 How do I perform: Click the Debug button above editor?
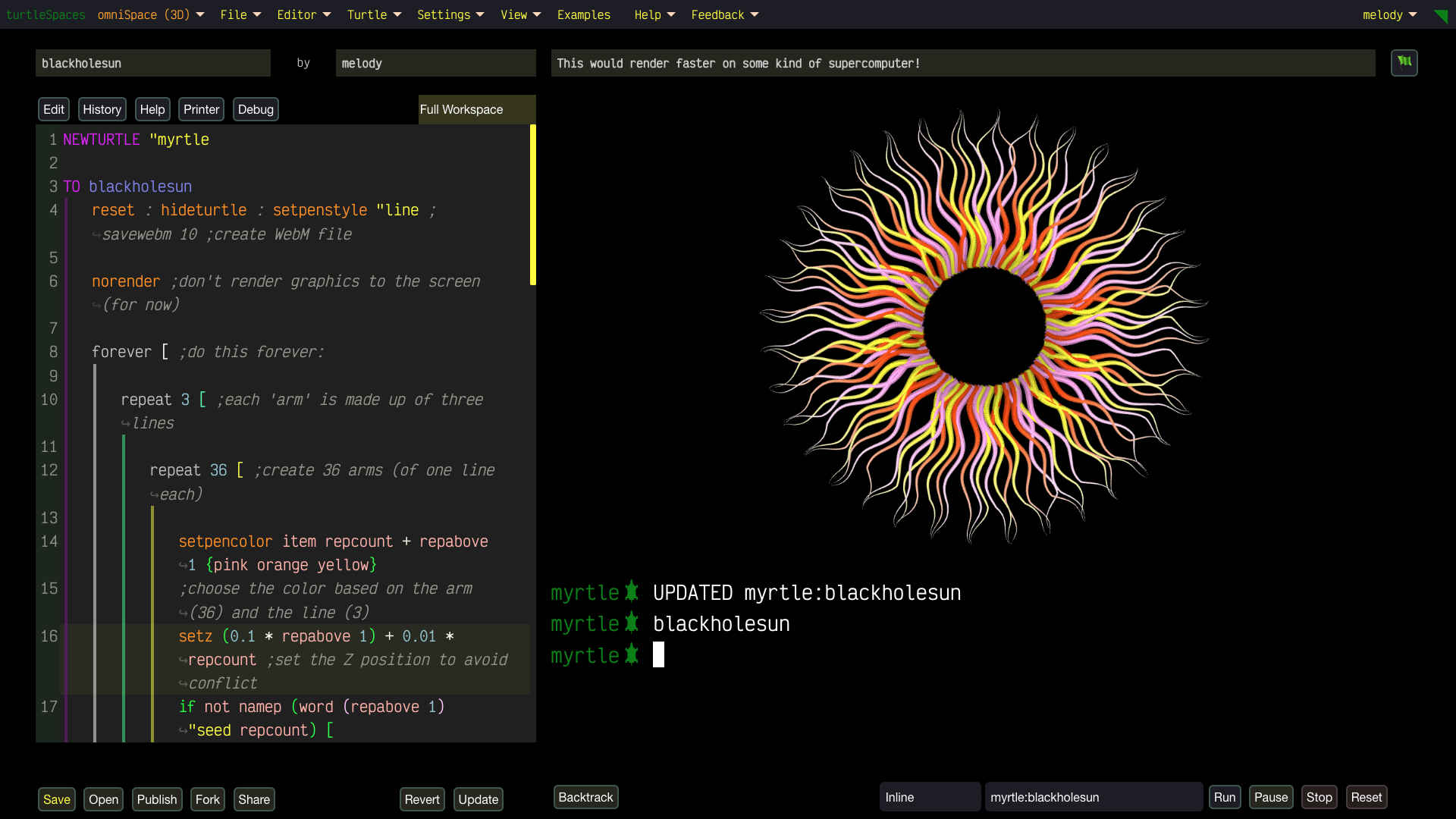256,109
